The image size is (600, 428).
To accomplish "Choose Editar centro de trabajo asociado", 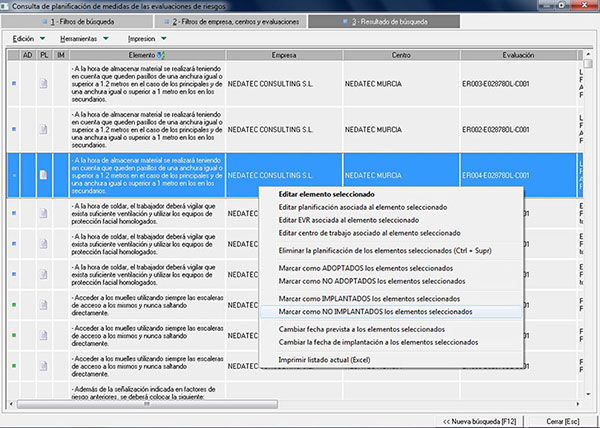I will 369,233.
